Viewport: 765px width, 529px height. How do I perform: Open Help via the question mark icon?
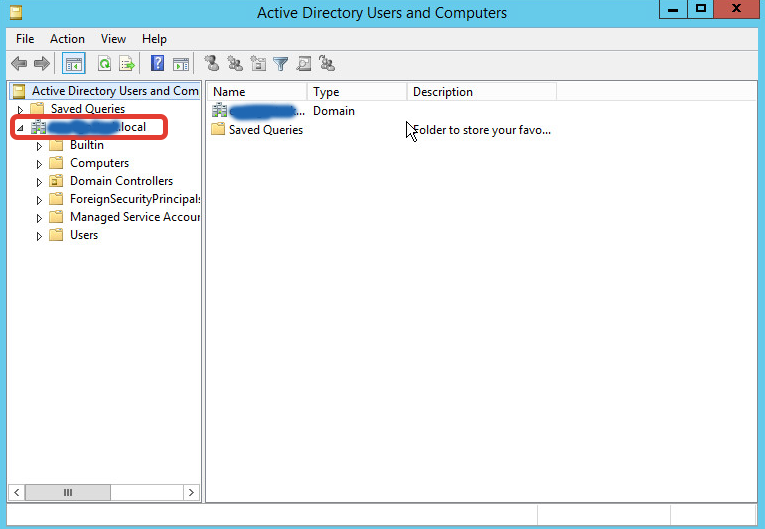(157, 64)
